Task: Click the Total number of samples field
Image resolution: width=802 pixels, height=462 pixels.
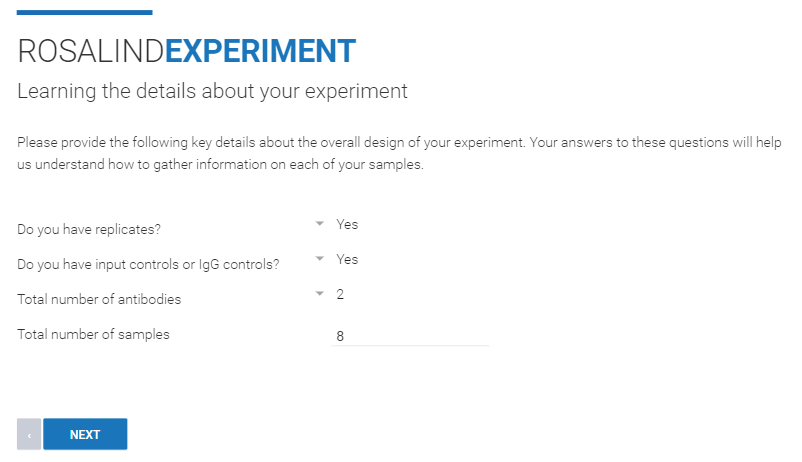Action: pyautogui.click(x=410, y=336)
